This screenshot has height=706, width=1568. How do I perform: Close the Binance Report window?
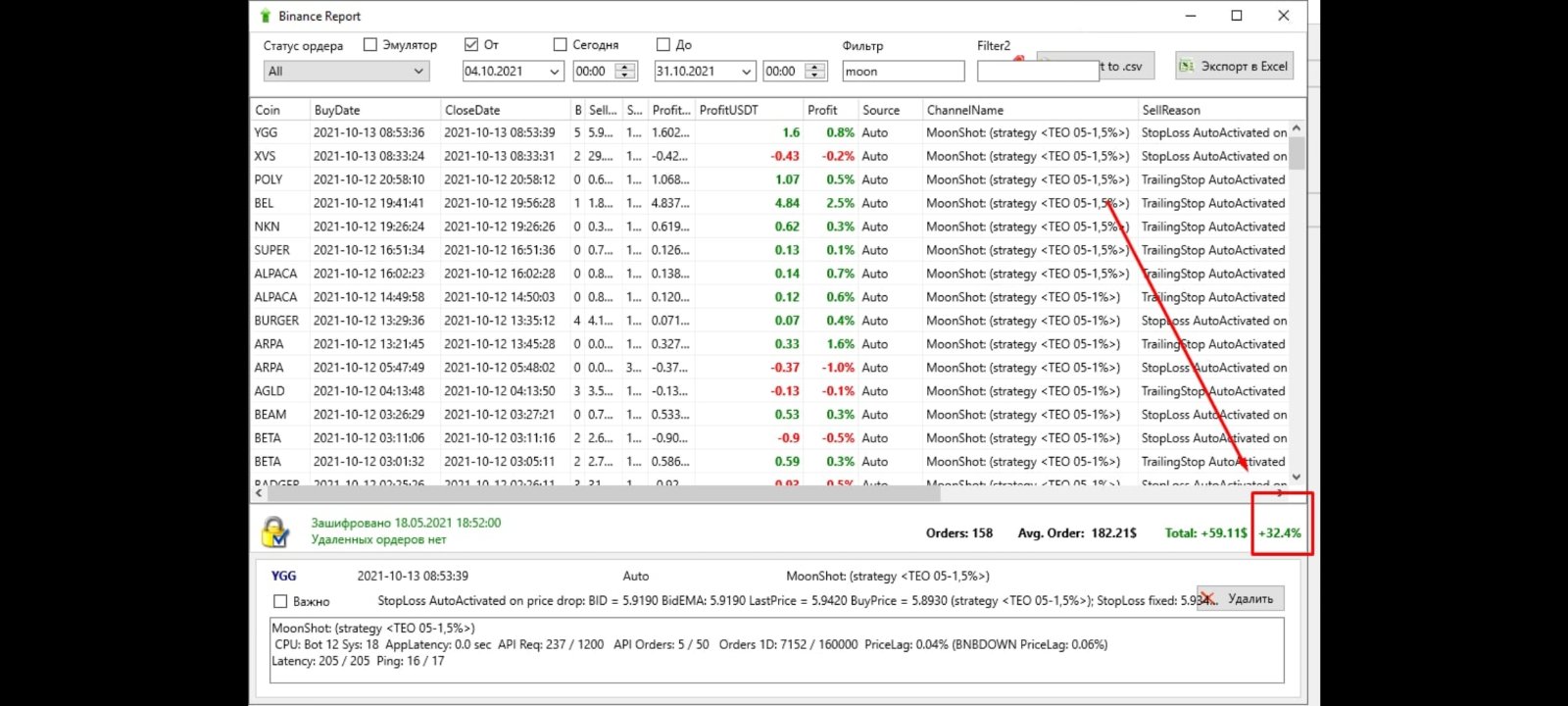[x=1283, y=16]
